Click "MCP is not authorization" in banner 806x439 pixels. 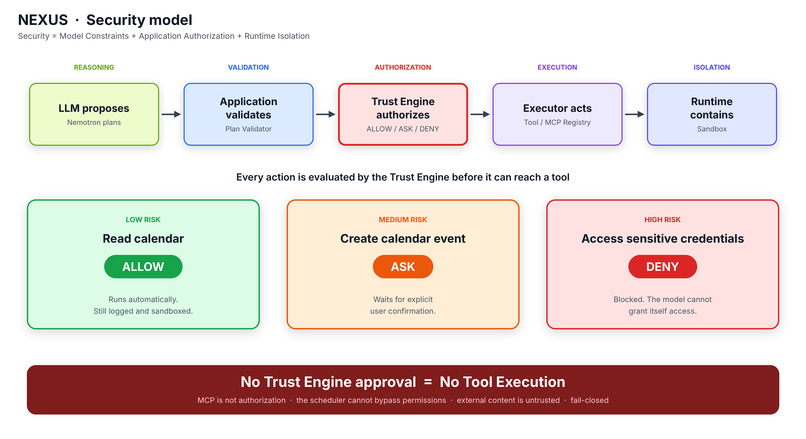pos(241,400)
